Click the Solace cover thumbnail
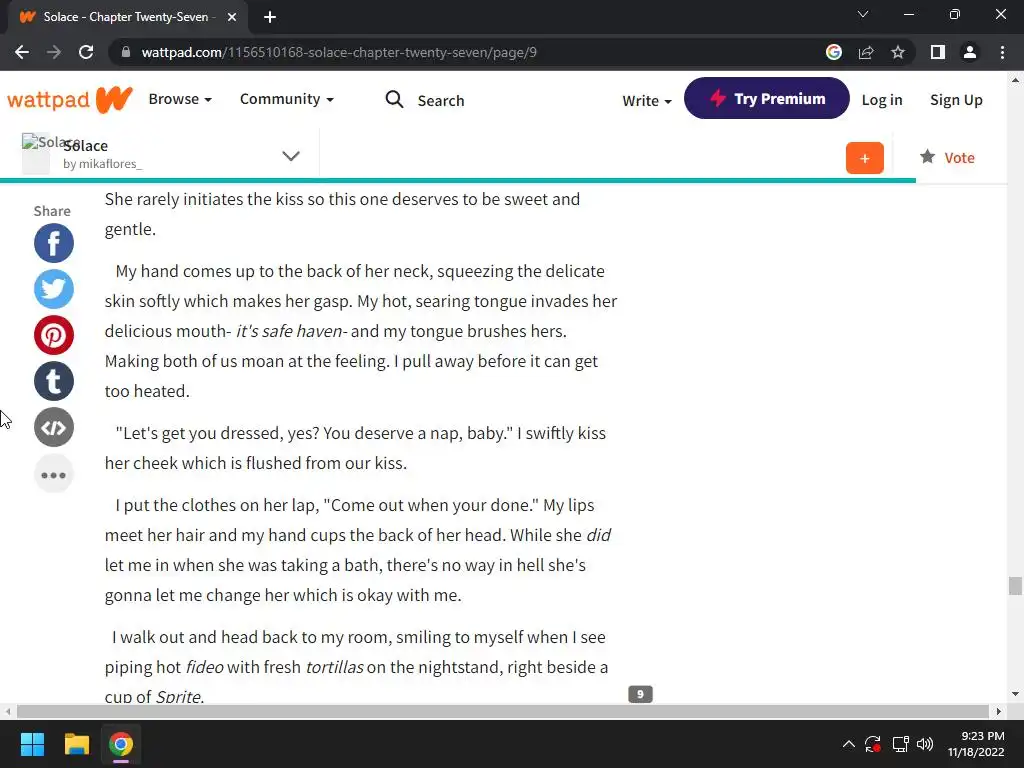Image resolution: width=1024 pixels, height=768 pixels. (36, 153)
